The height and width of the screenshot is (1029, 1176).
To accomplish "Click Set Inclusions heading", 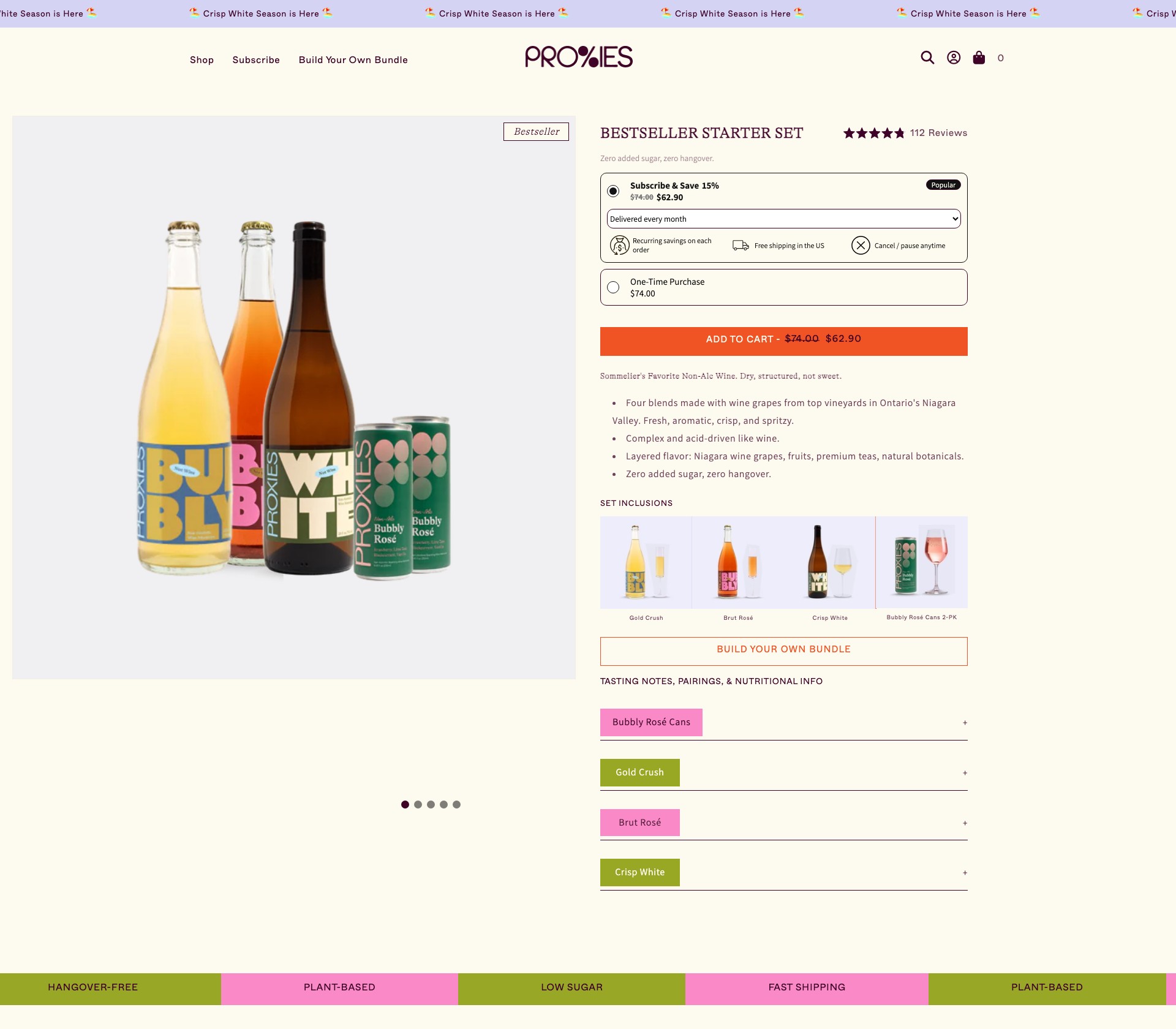I will (x=636, y=503).
